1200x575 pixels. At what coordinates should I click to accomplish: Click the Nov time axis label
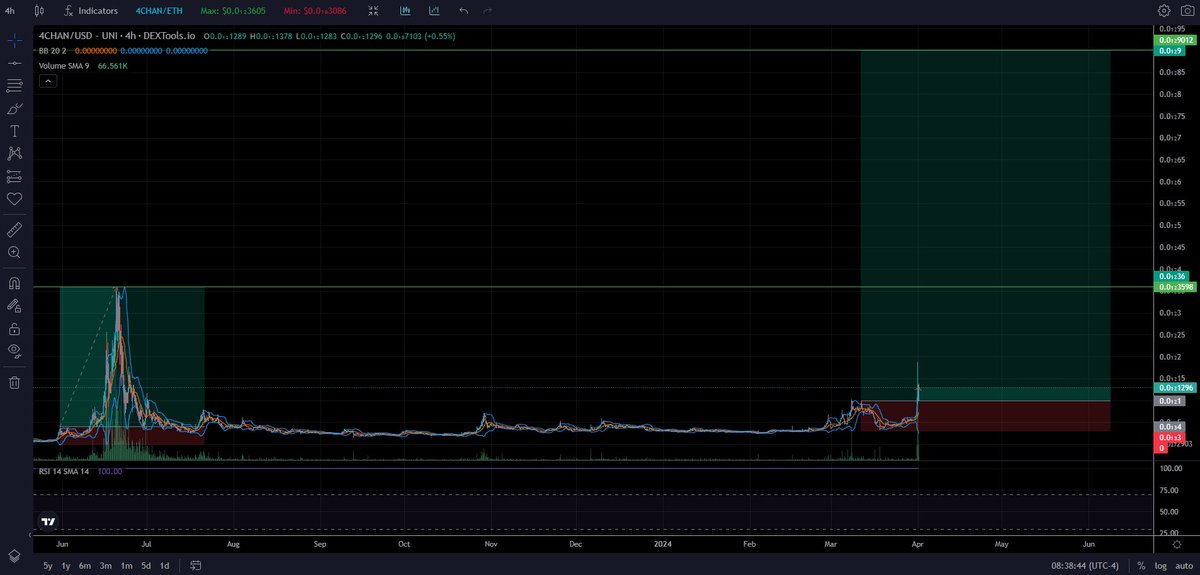pos(491,545)
